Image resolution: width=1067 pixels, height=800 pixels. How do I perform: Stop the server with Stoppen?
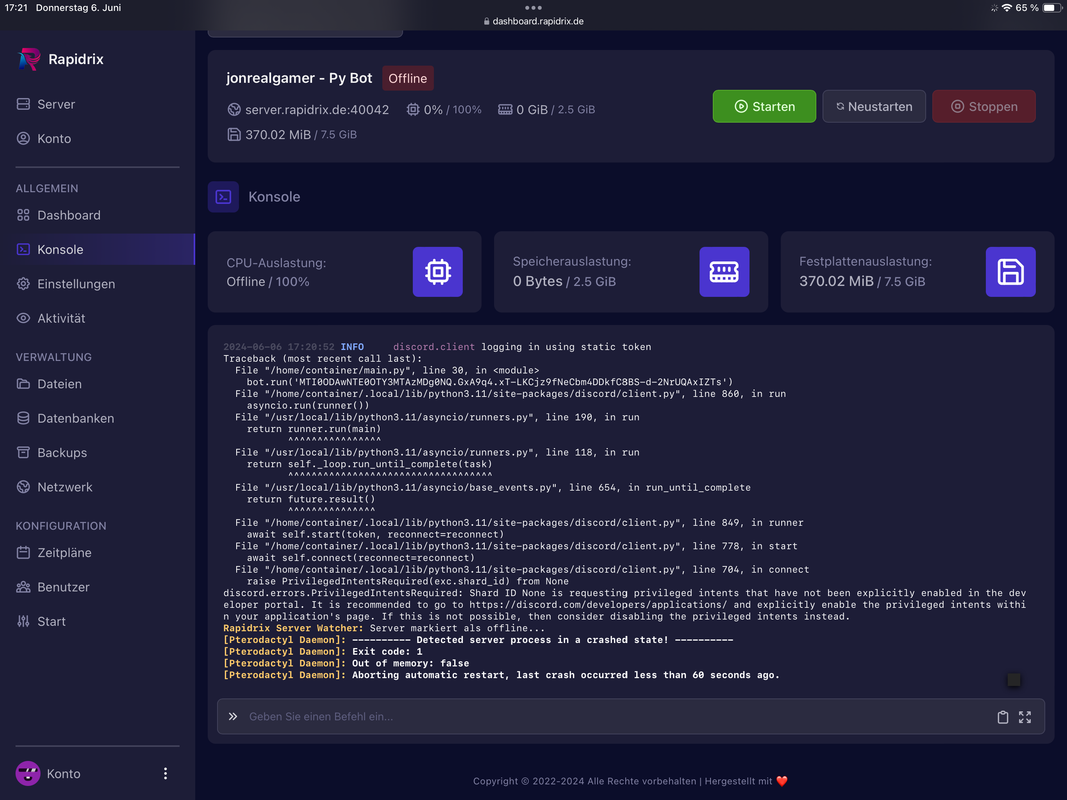tap(984, 106)
